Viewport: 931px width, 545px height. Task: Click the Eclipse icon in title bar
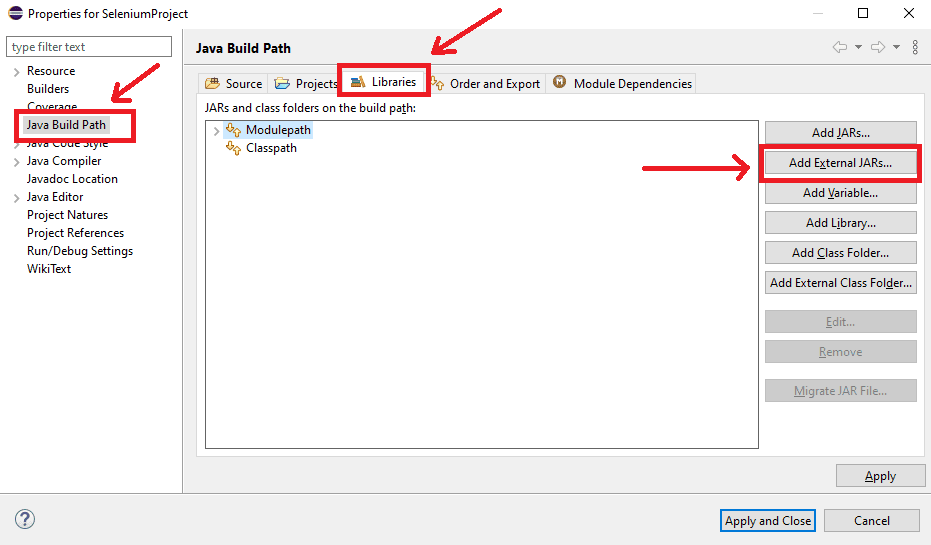[14, 14]
